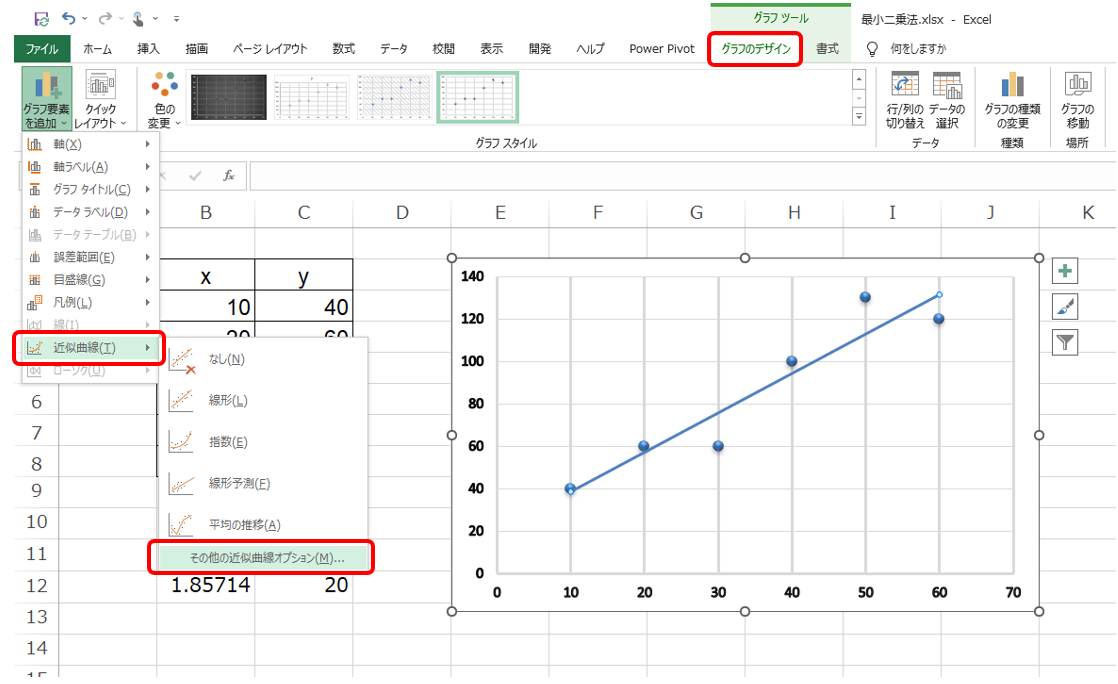Select the highlighted fourth chart style thumbnail
The image size is (1118, 684).
tap(477, 97)
